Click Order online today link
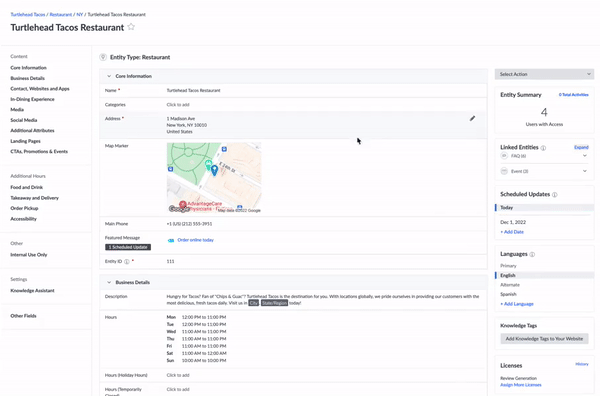Screen dimensions: 600x396 pos(195,240)
